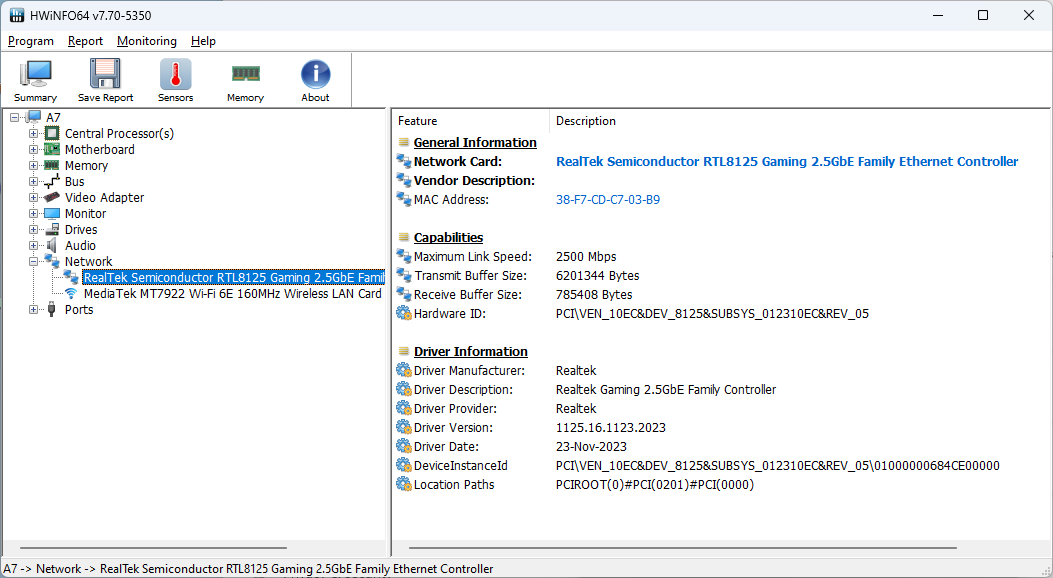
Task: Click the RealTek RTL8125 Network Card link
Action: [787, 161]
